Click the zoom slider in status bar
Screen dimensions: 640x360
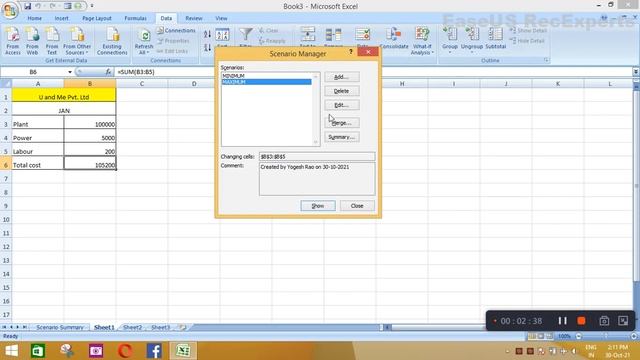coord(606,336)
